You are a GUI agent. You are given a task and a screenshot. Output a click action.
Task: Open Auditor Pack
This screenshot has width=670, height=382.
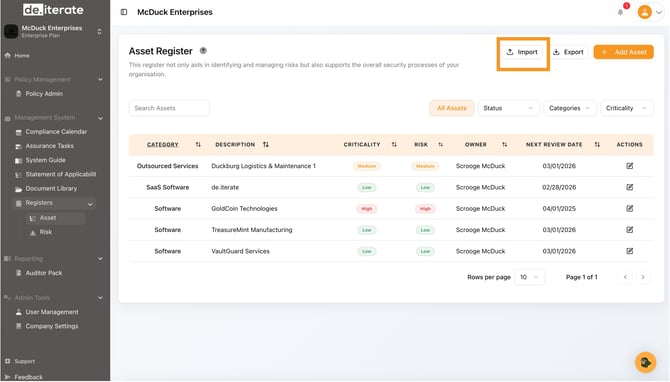pos(39,273)
